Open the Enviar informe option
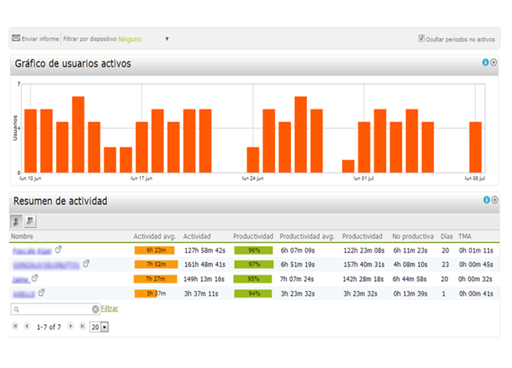The width and height of the screenshot is (512, 368). (x=40, y=39)
